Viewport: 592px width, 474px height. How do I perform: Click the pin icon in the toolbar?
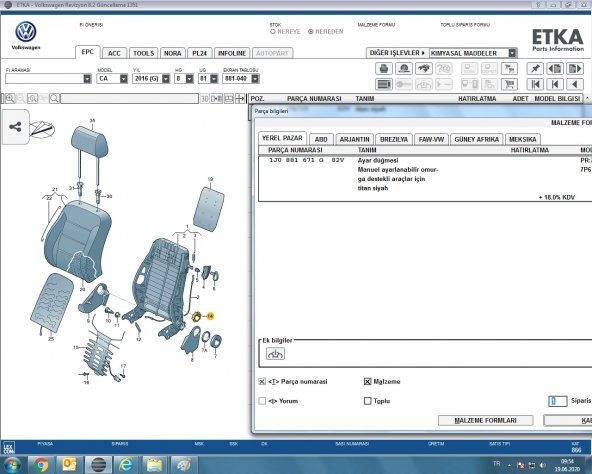(x=535, y=69)
